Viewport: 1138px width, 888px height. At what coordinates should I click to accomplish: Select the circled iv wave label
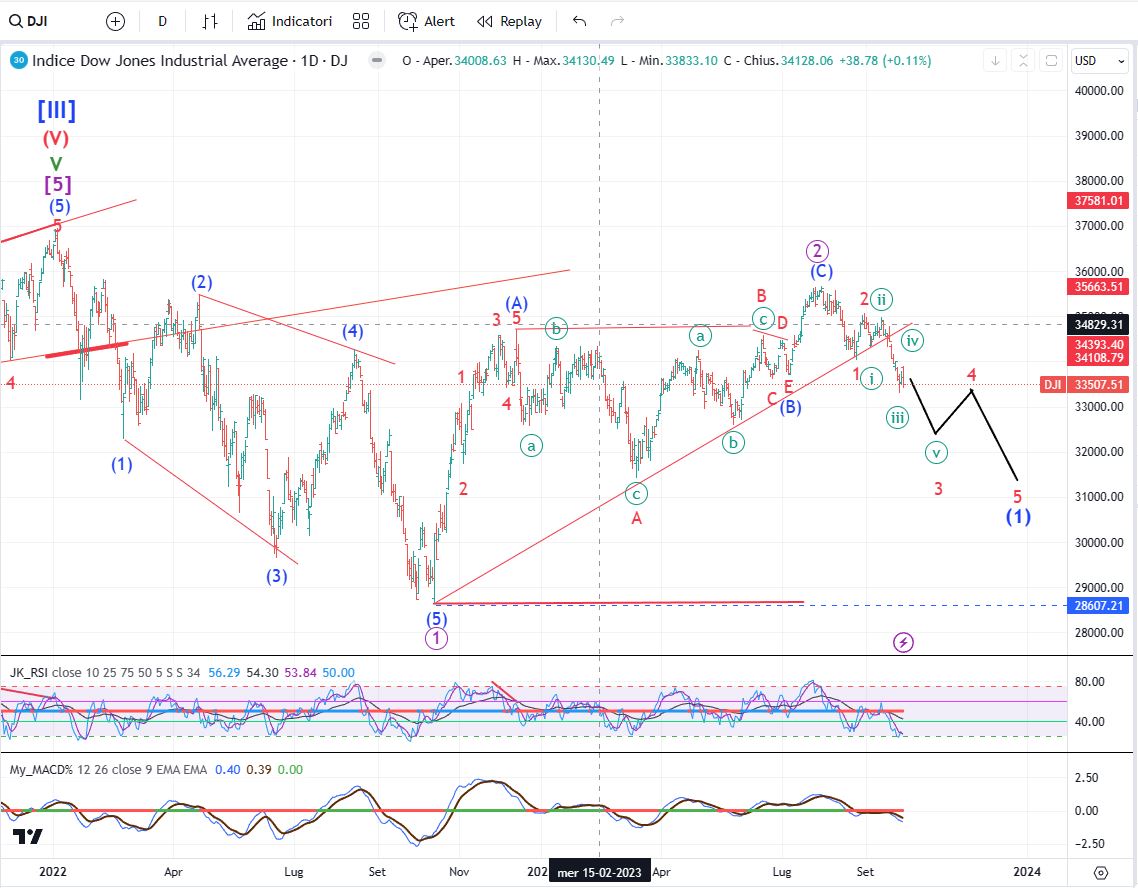click(912, 340)
